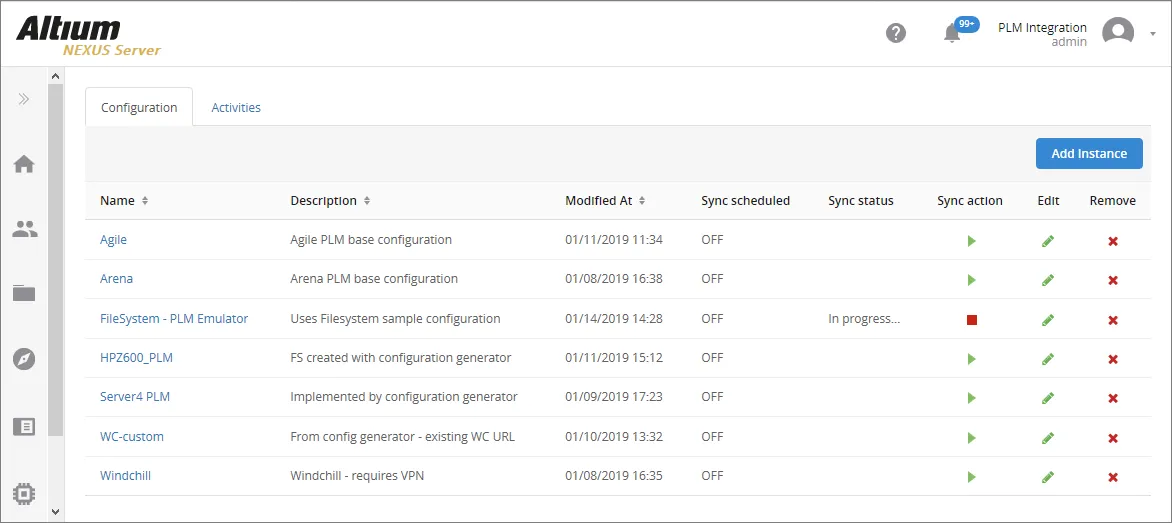The image size is (1172, 523).
Task: Stop sync for FileSystem - PLM Emulator
Action: [x=971, y=320]
